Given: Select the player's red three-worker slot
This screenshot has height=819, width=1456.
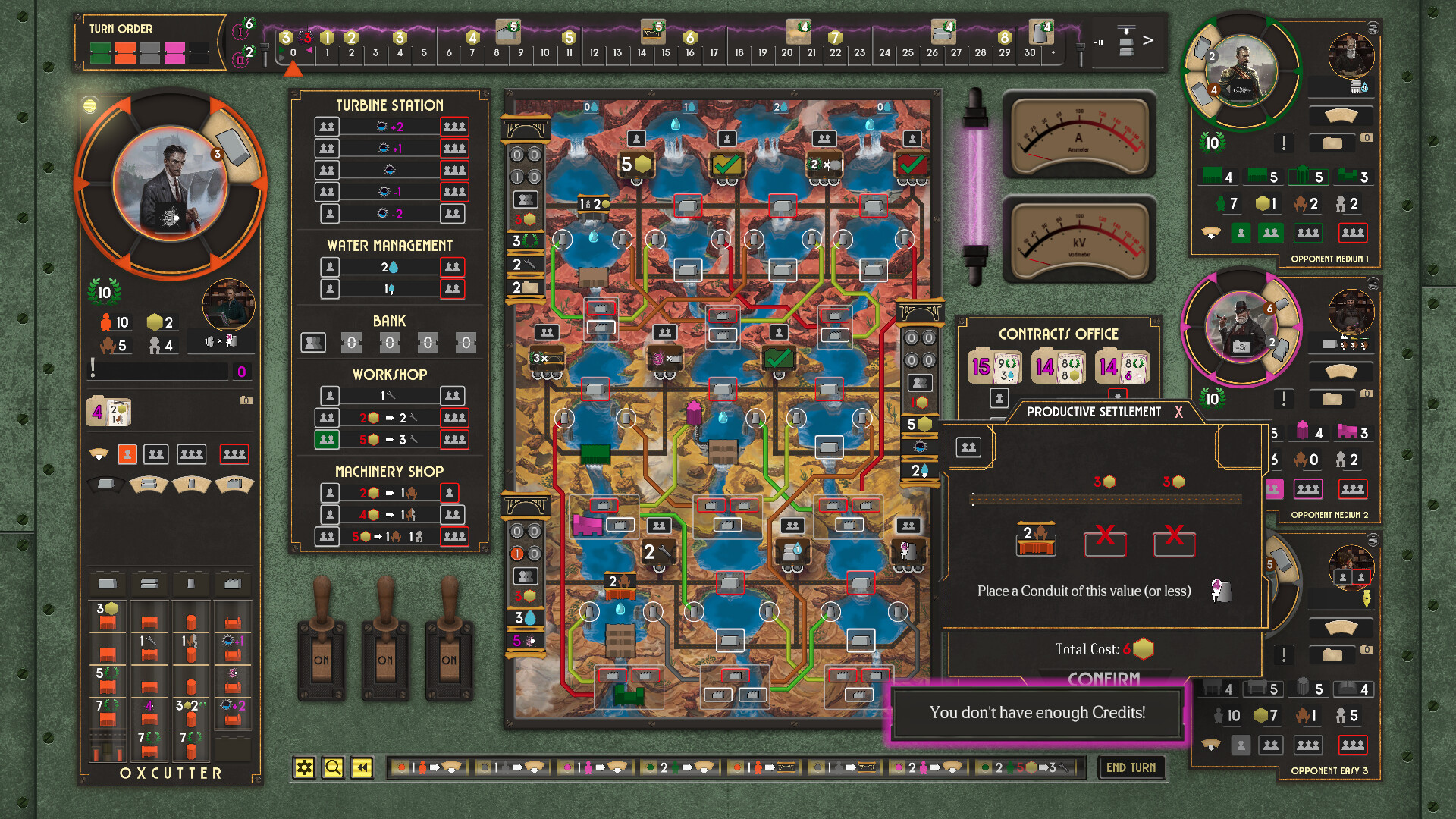Looking at the screenshot, I should [x=234, y=454].
